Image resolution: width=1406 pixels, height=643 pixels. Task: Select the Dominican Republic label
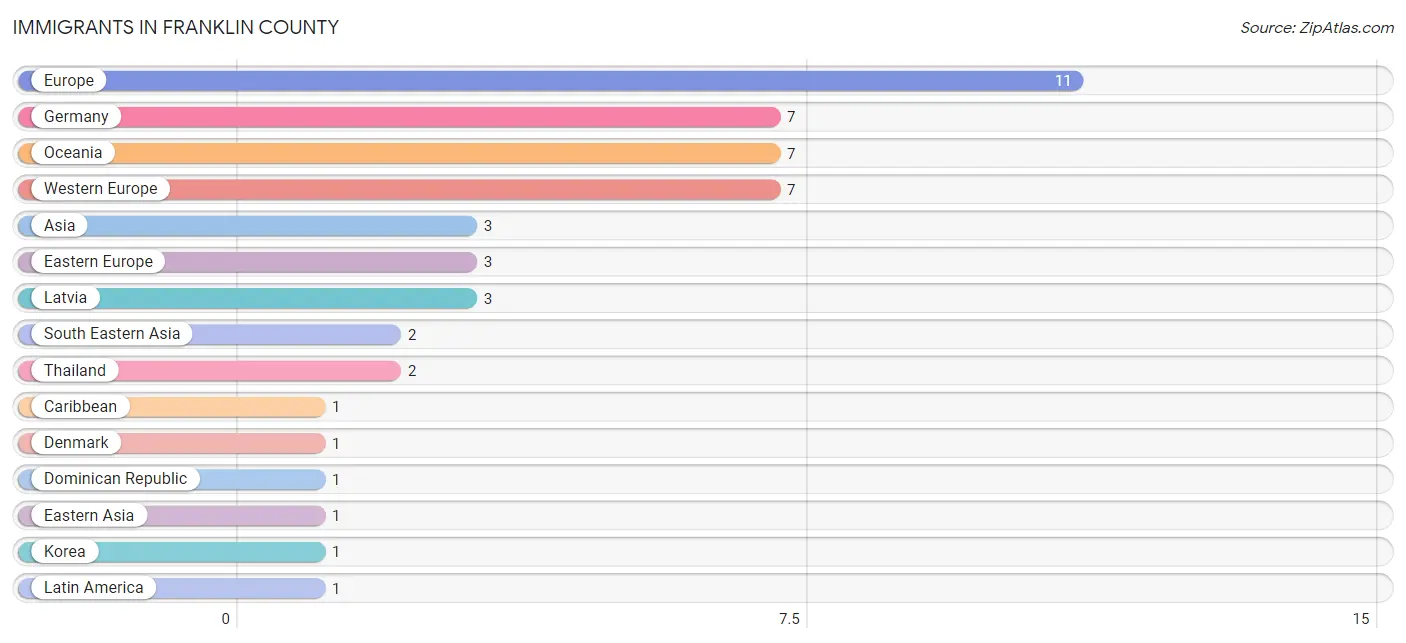tap(115, 479)
